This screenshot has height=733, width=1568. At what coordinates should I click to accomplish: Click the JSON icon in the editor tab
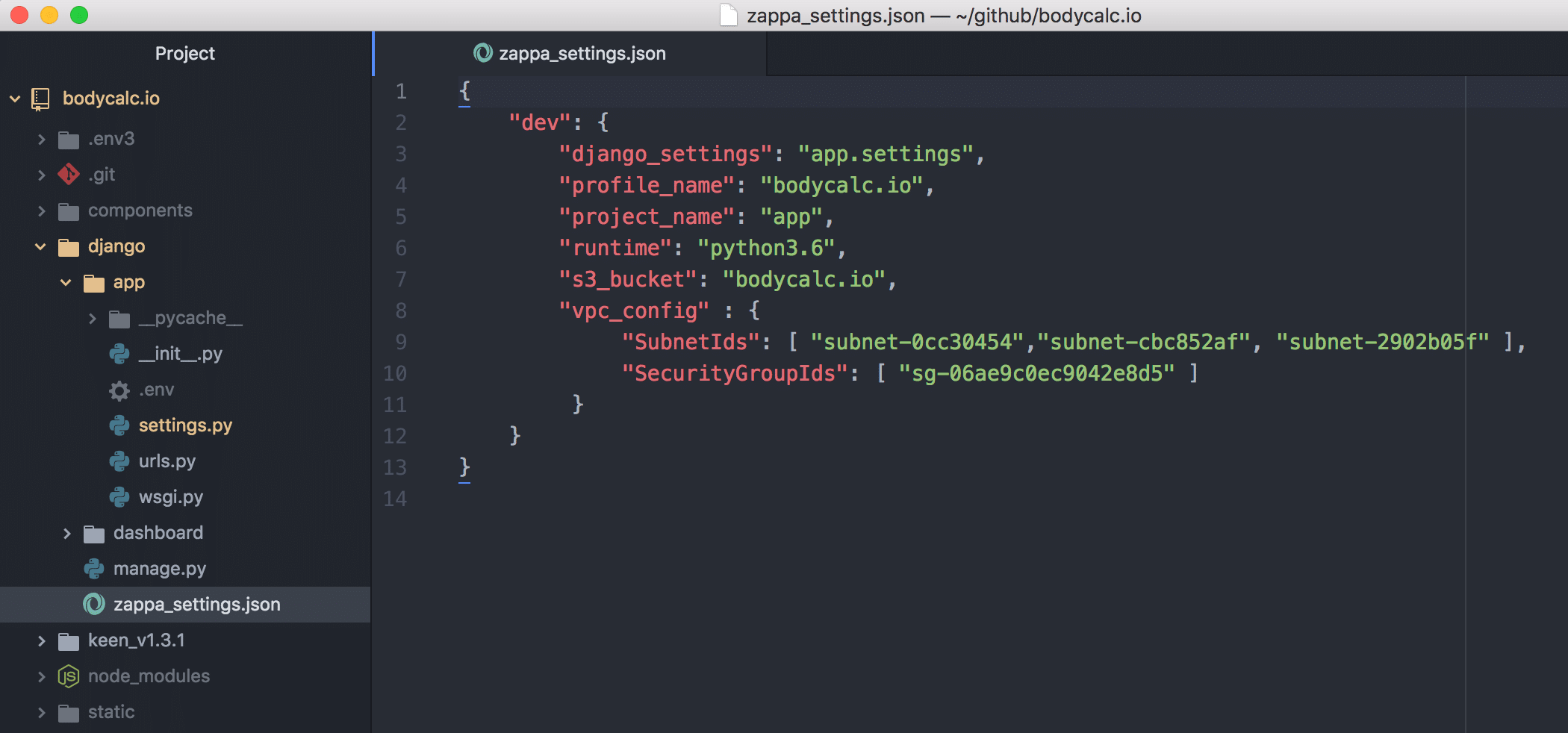[x=483, y=53]
